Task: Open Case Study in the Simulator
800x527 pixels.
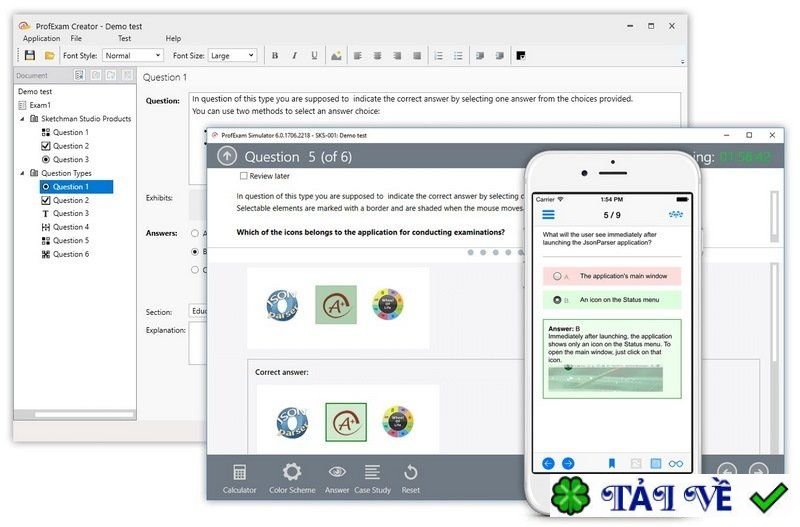Action: click(372, 479)
